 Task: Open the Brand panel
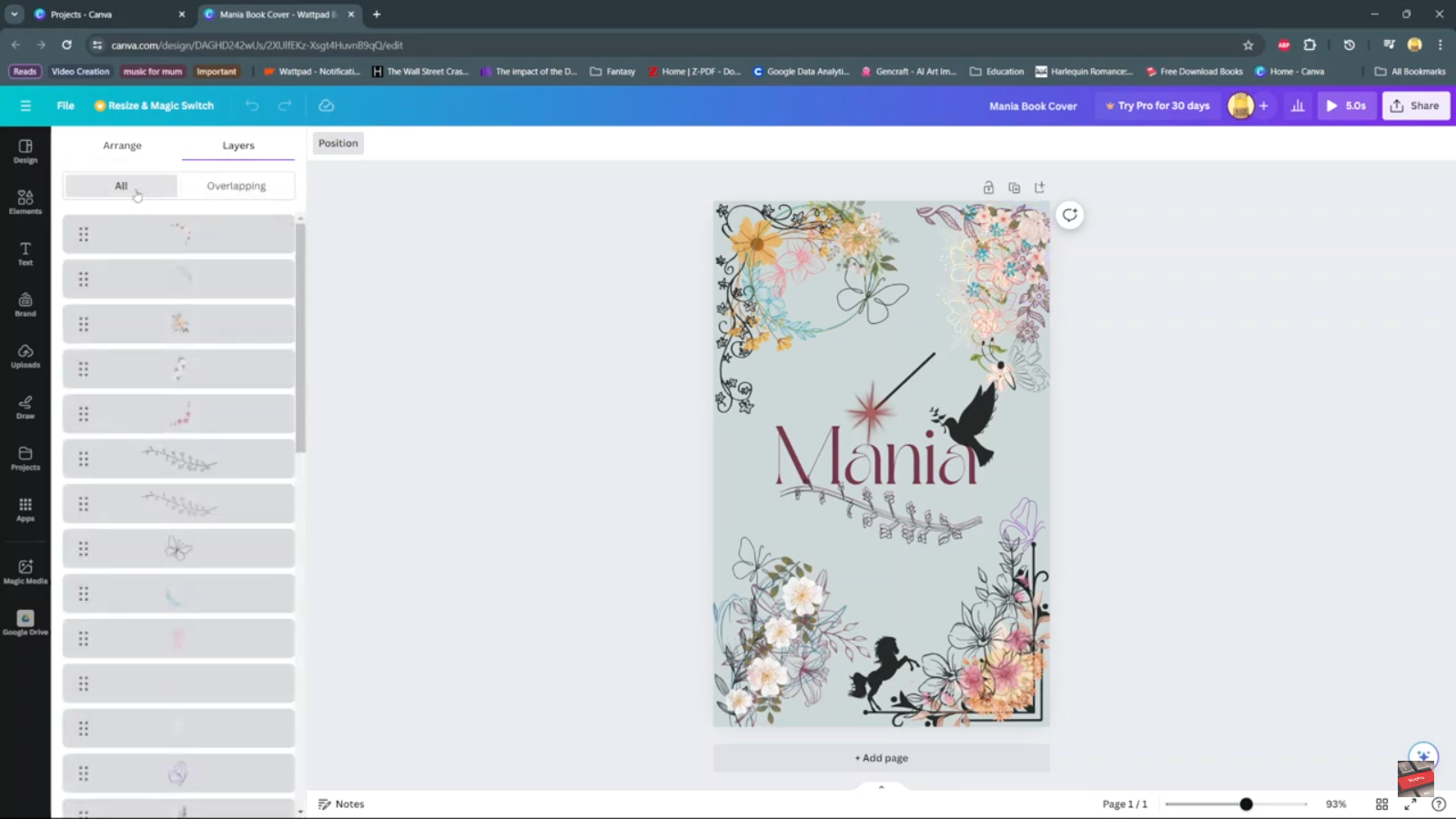coord(25,305)
